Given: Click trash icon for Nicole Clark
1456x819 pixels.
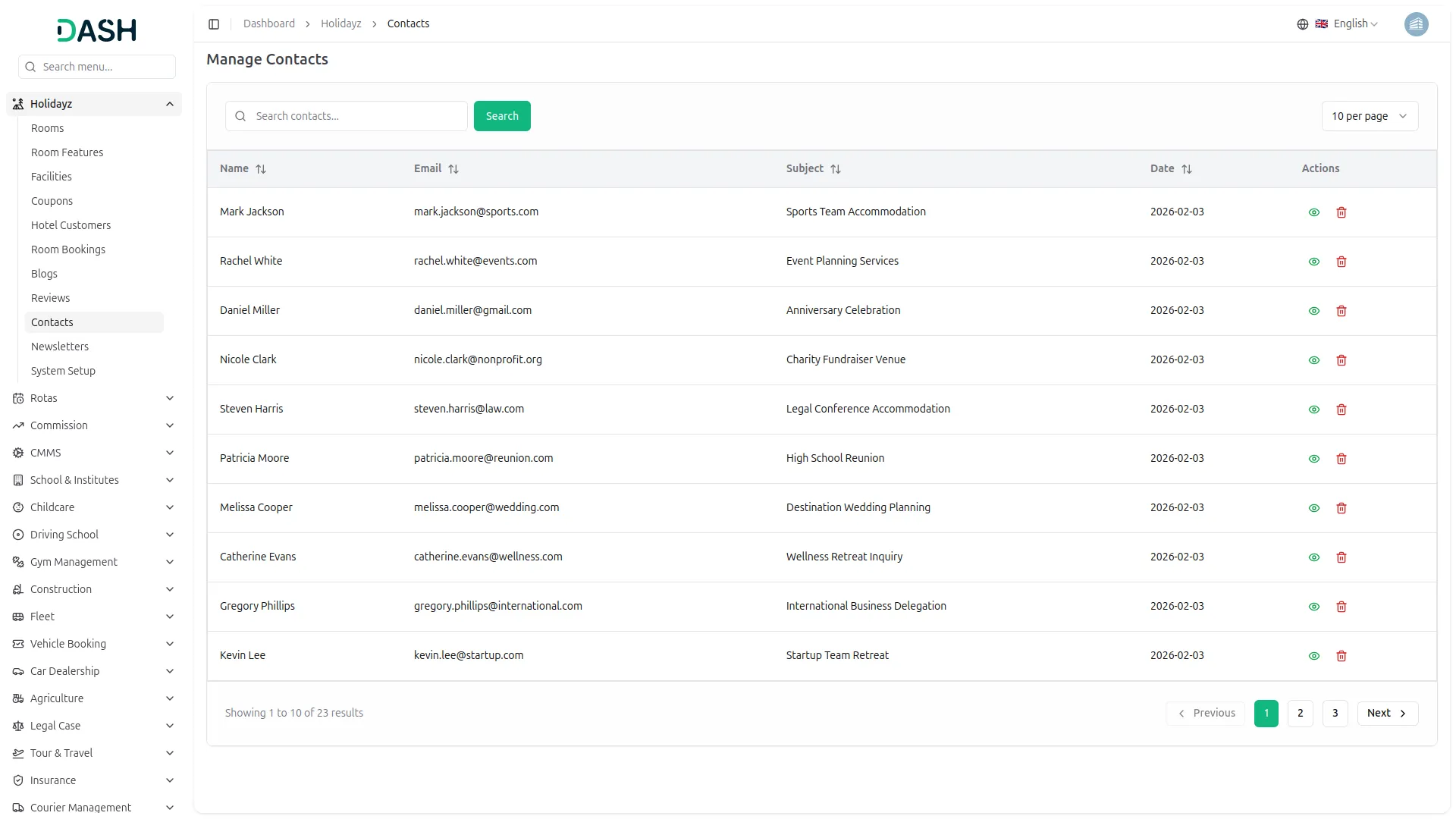Looking at the screenshot, I should click(x=1341, y=360).
